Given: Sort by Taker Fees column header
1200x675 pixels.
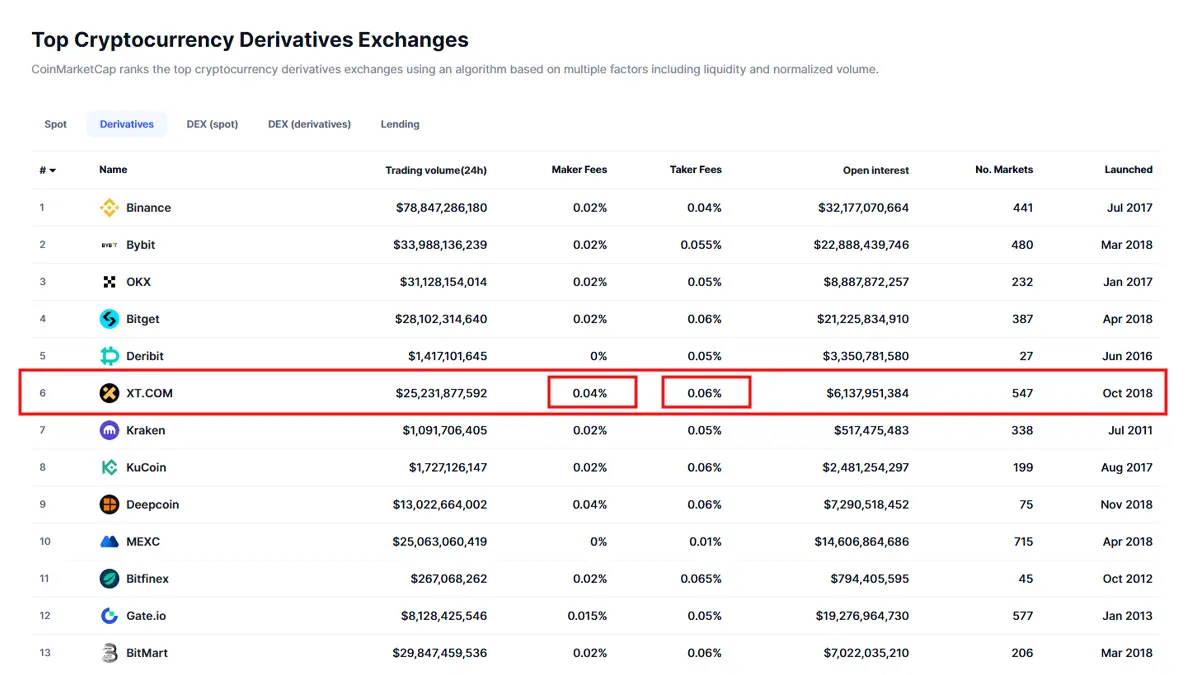Looking at the screenshot, I should point(696,170).
